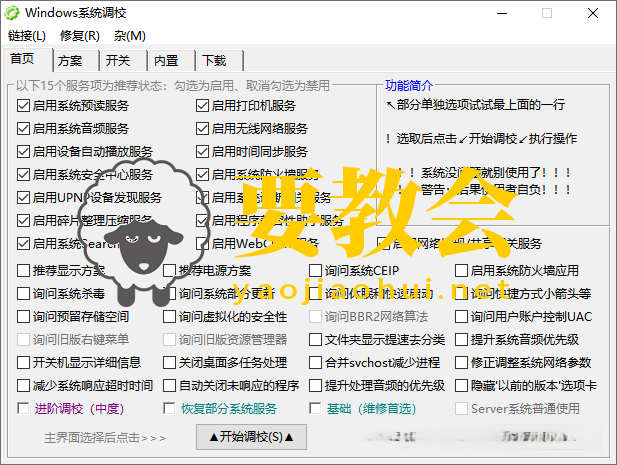
Task: Switch to the 内置 tab
Action: 172,61
